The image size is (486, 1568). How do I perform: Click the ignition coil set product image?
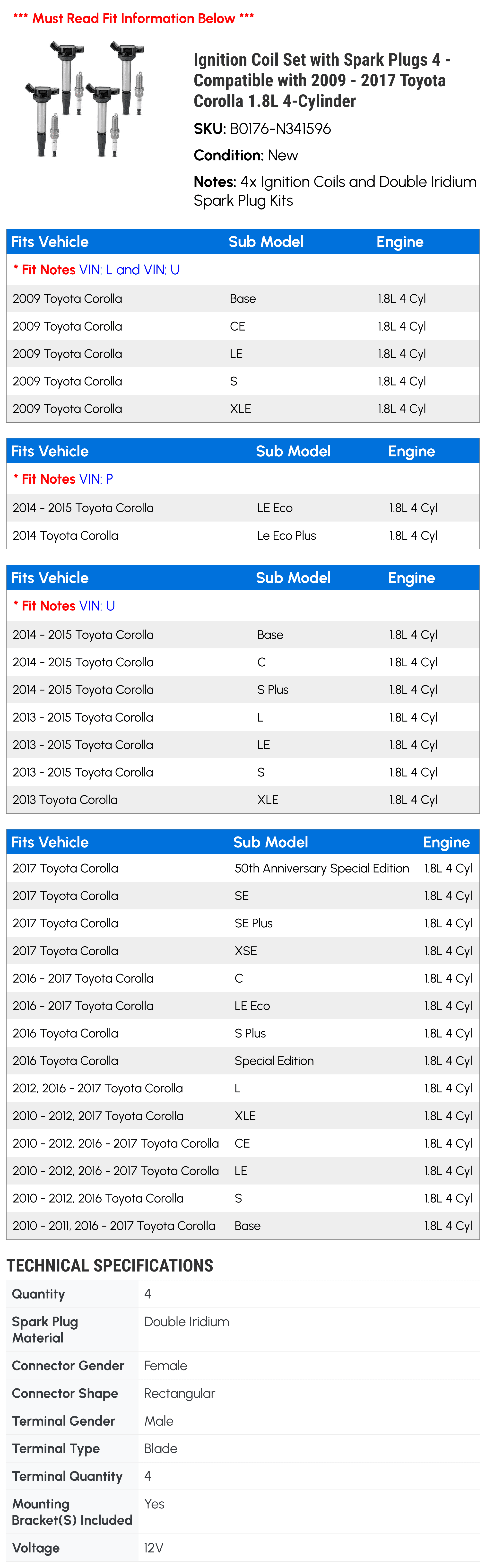click(85, 99)
